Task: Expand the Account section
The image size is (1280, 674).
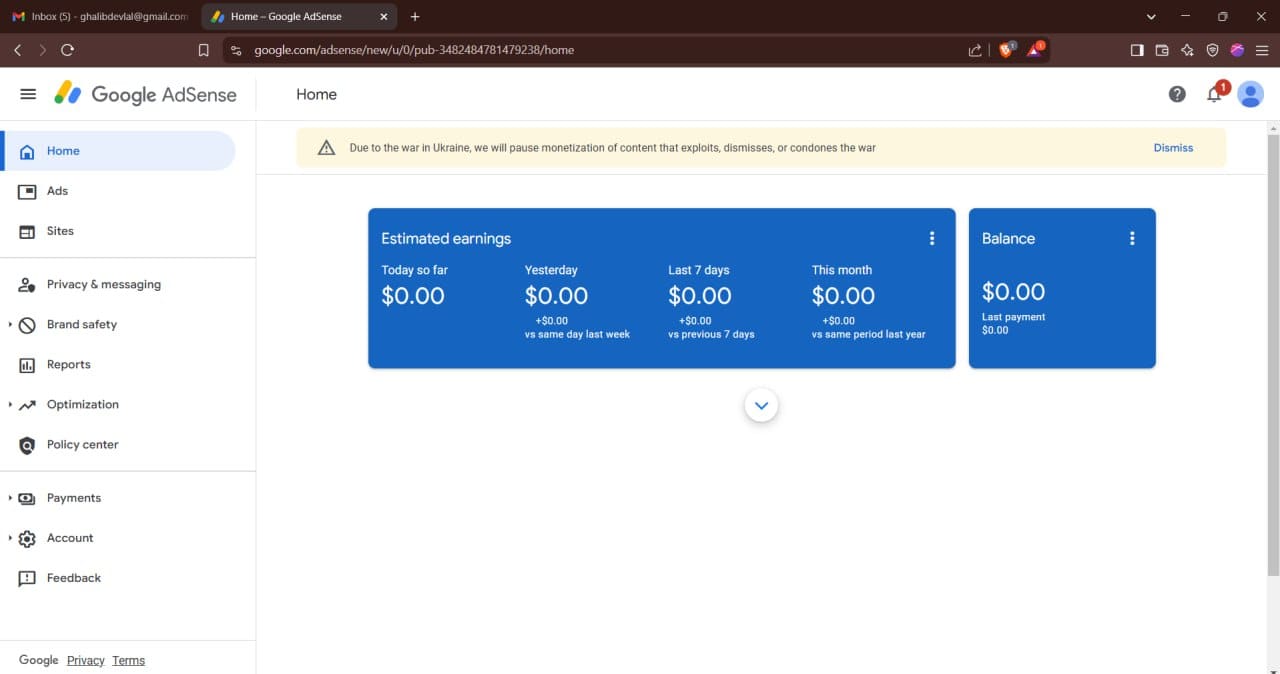Action: pyautogui.click(x=11, y=538)
